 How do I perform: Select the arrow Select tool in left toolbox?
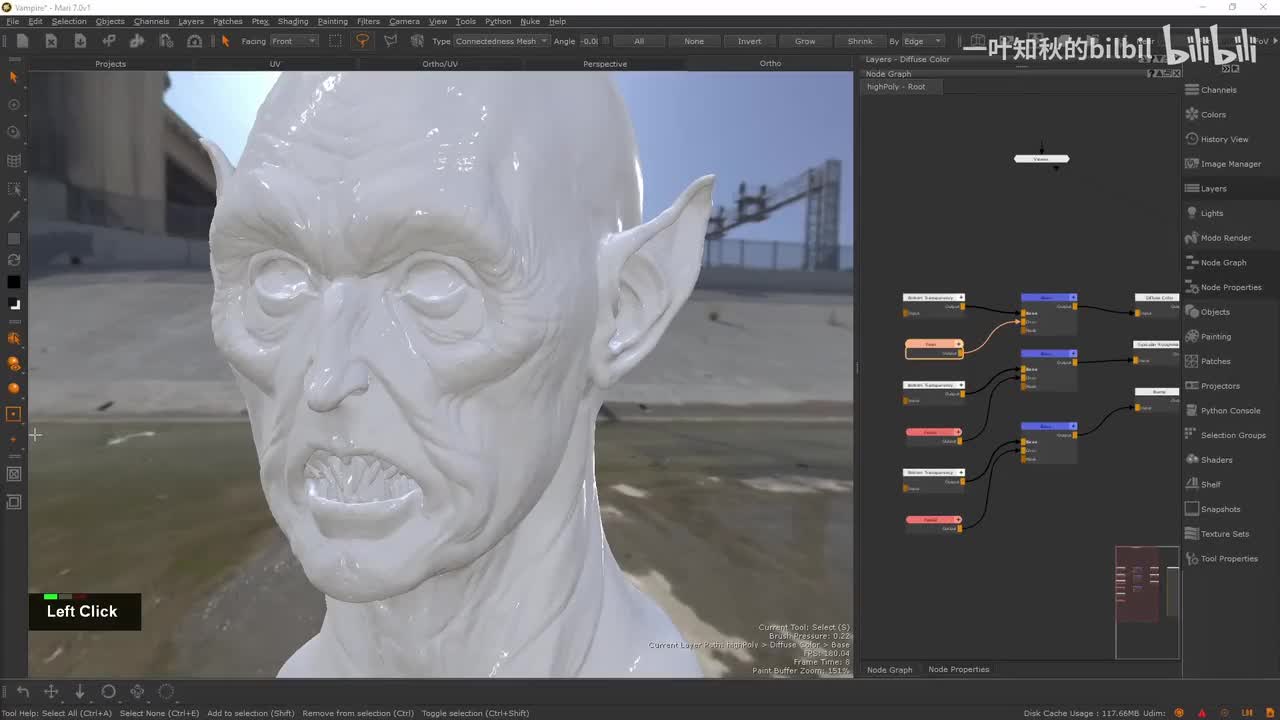(x=14, y=77)
